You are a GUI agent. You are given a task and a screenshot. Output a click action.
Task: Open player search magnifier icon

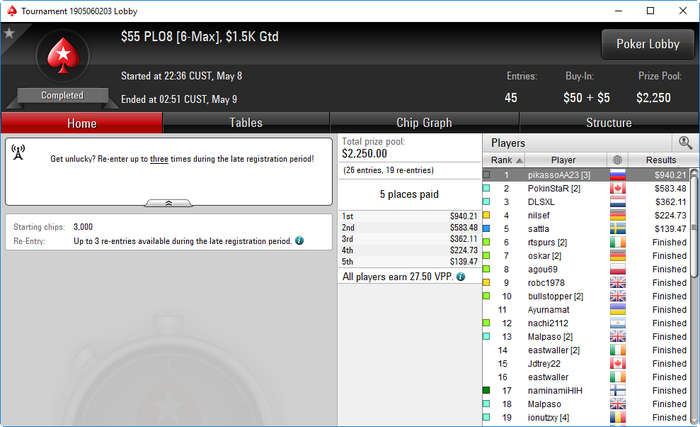685,143
